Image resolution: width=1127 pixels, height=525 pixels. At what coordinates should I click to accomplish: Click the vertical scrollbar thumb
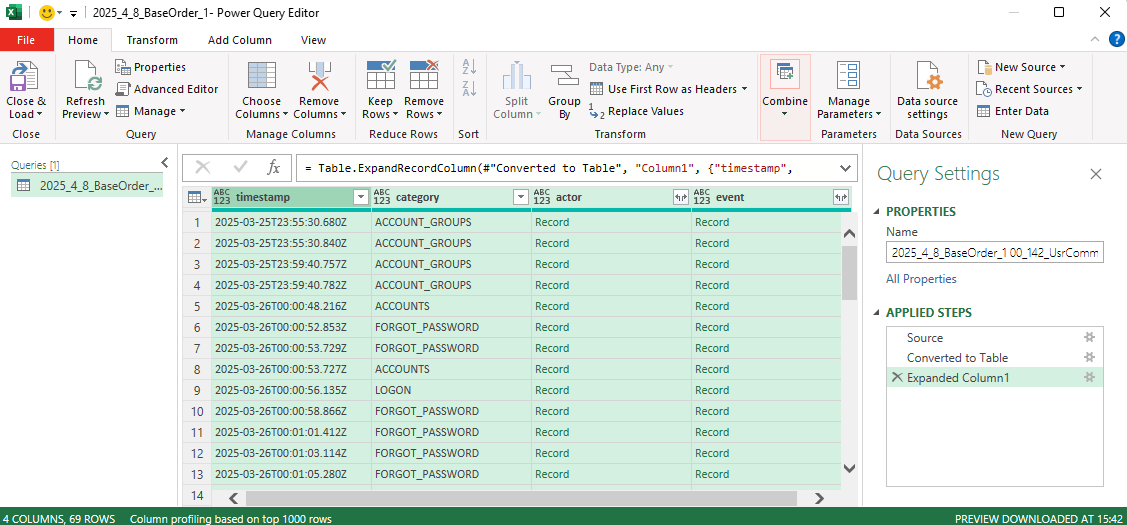pos(849,273)
